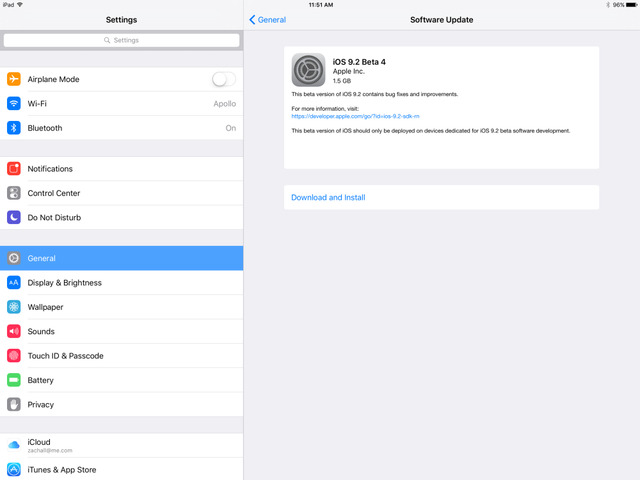Tap the 1.5 GB size label
This screenshot has width=640, height=480.
342,81
